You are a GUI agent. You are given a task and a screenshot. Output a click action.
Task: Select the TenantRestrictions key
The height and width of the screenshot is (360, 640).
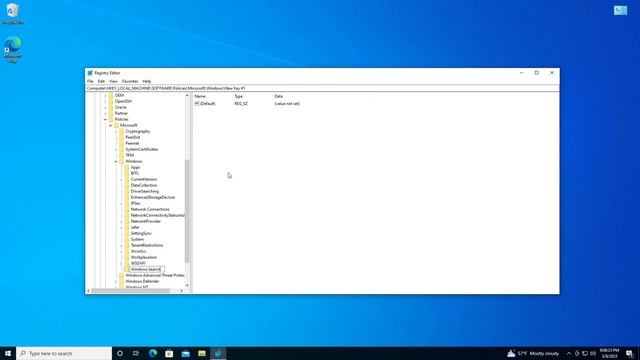pyautogui.click(x=147, y=245)
